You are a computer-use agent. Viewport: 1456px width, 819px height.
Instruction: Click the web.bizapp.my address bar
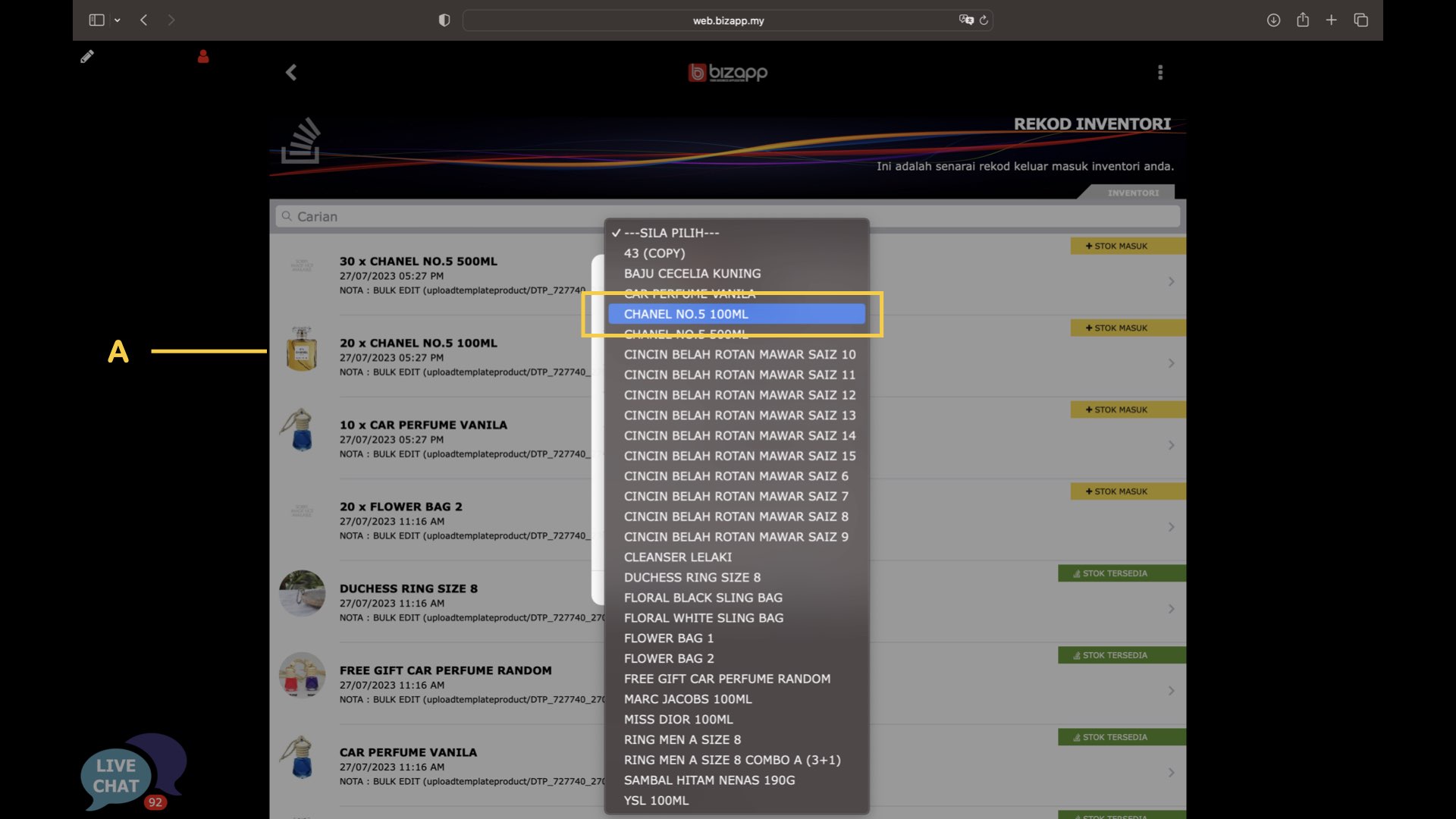[x=728, y=20]
